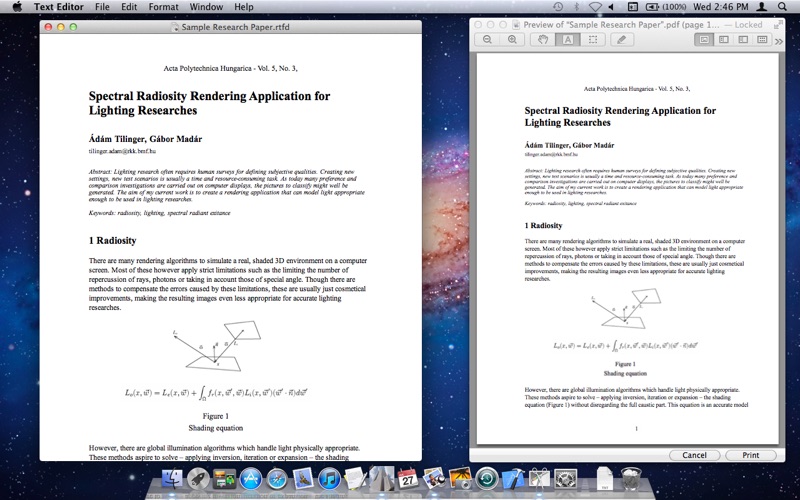The height and width of the screenshot is (500, 800).
Task: Select the hand Move tool in Preview
Action: [542, 40]
